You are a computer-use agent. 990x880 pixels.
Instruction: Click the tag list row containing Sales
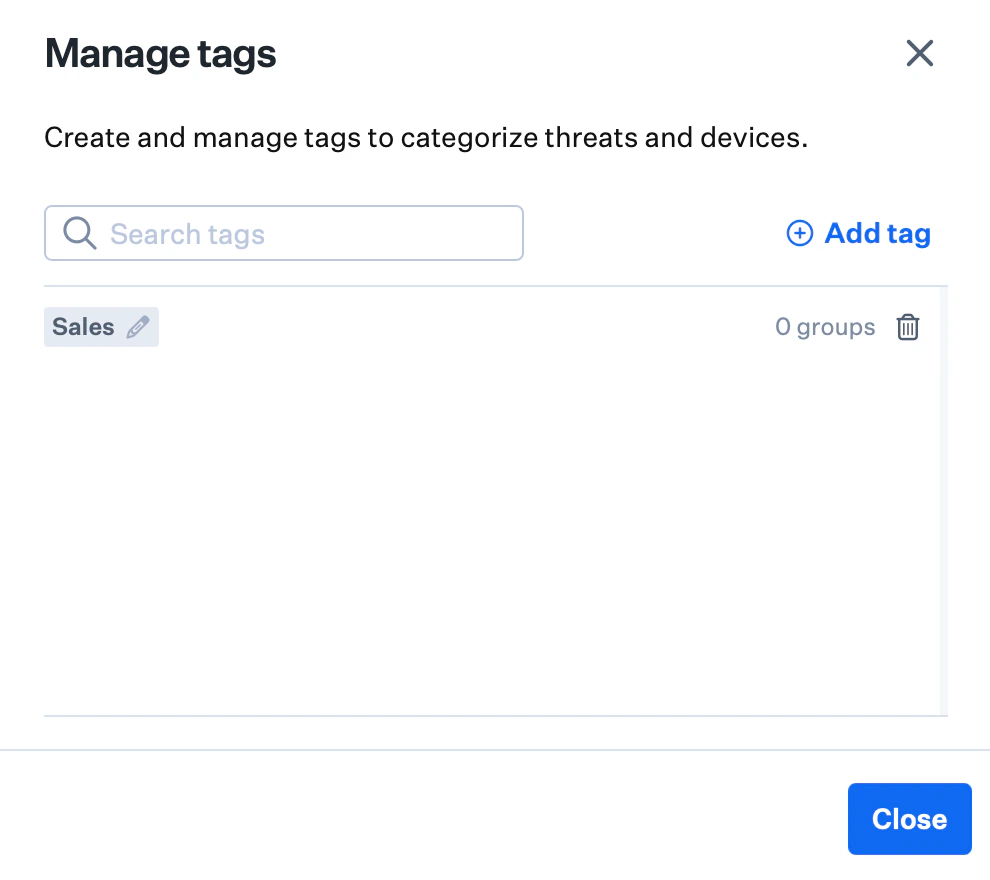(495, 326)
